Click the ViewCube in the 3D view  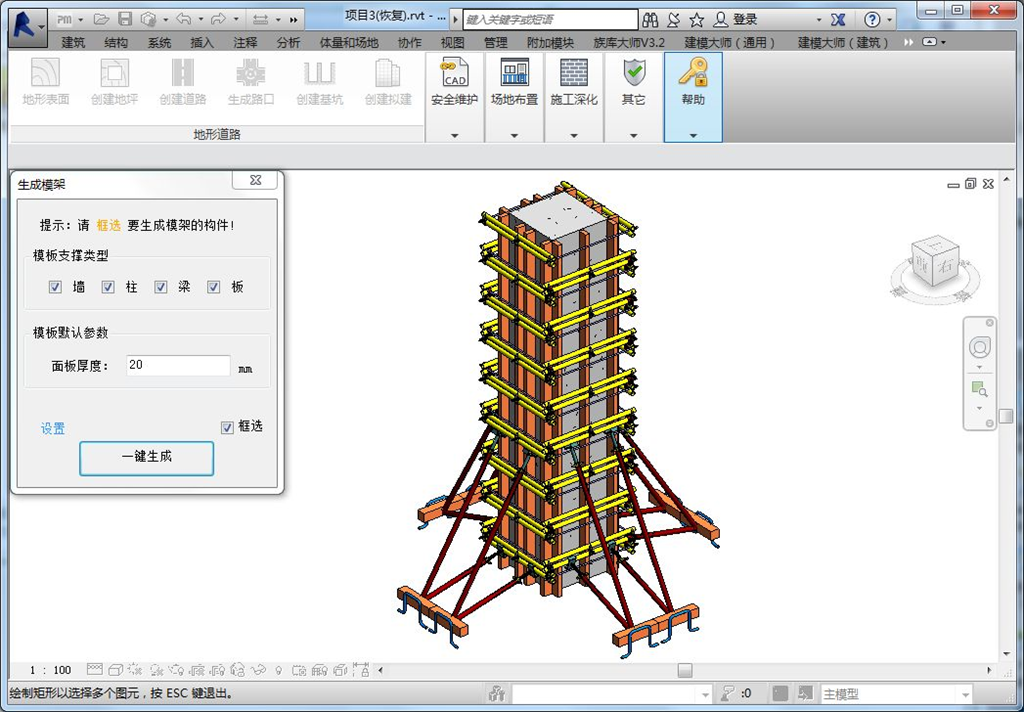935,263
